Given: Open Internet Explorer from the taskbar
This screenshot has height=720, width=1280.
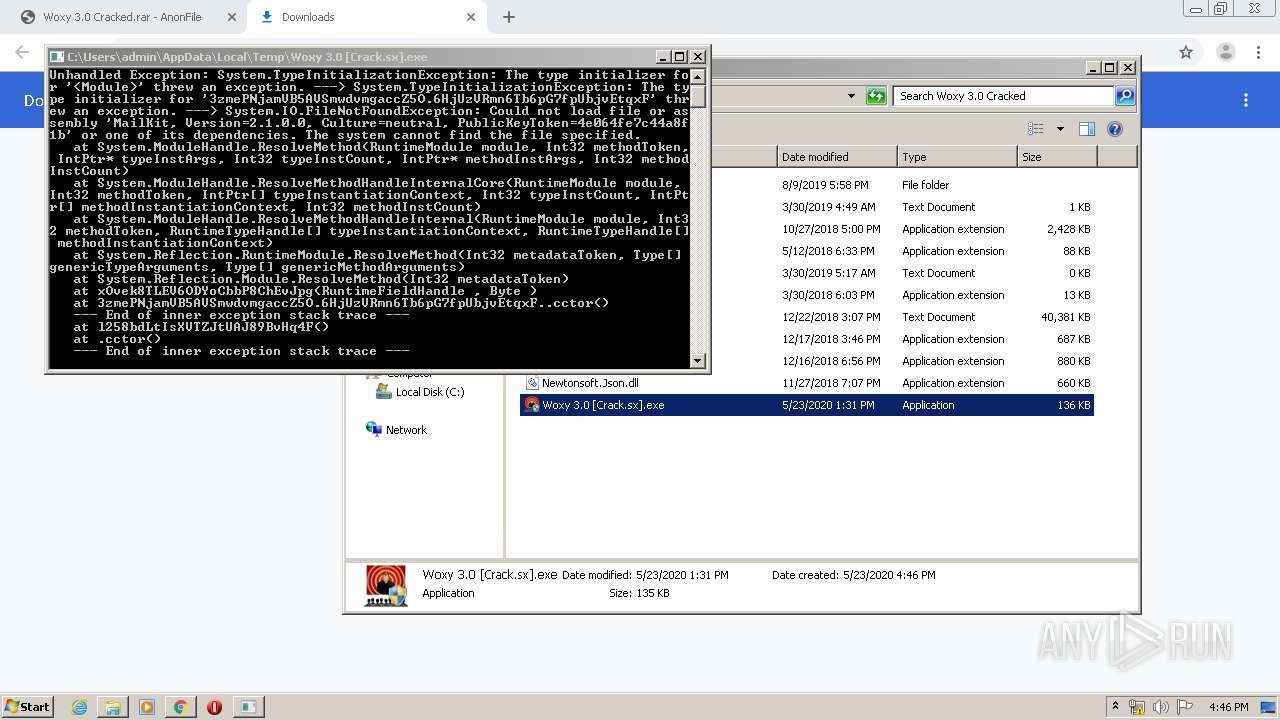Looking at the screenshot, I should [80, 706].
